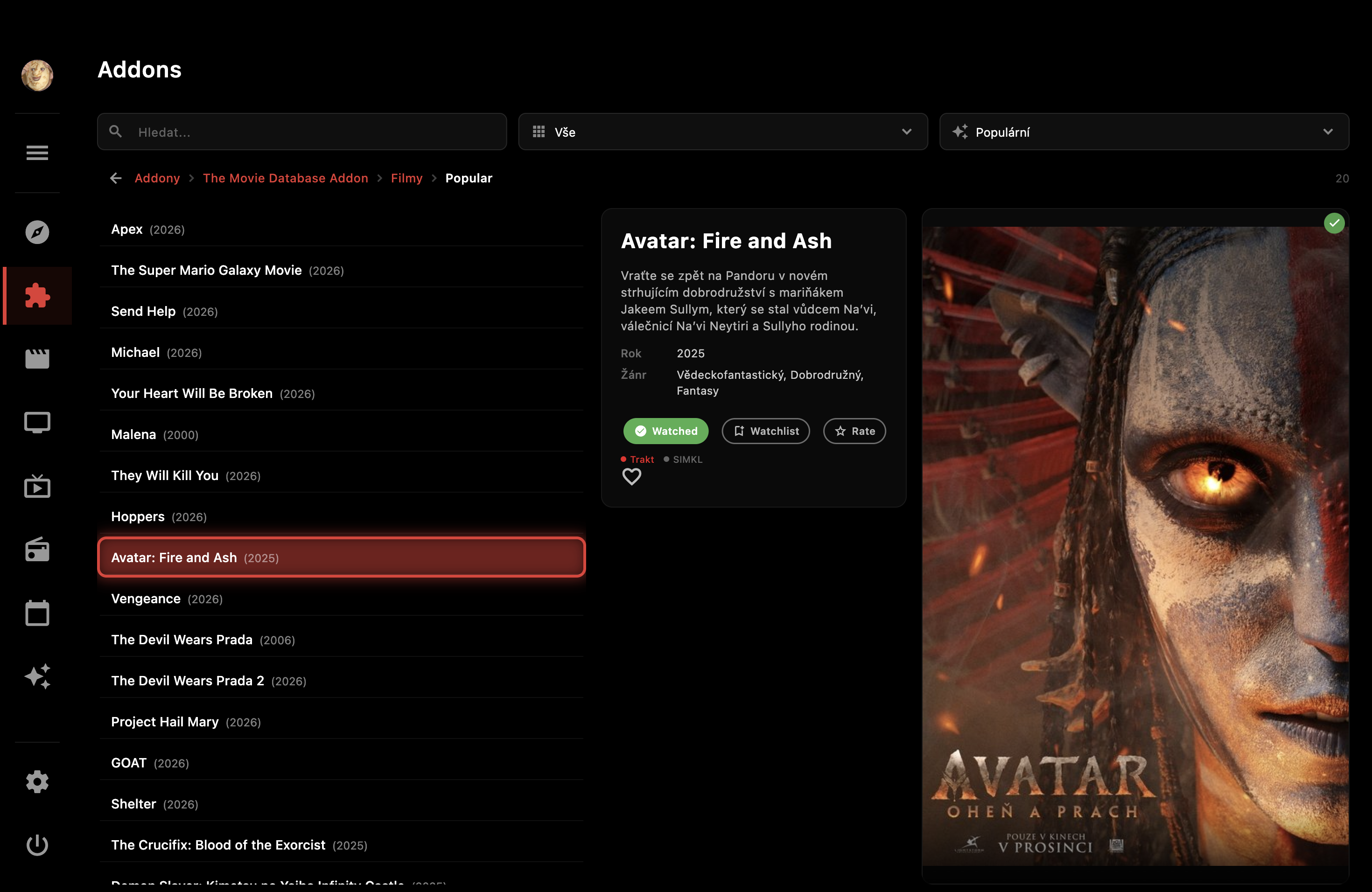
Task: Open the Live TV icon
Action: pos(37,486)
